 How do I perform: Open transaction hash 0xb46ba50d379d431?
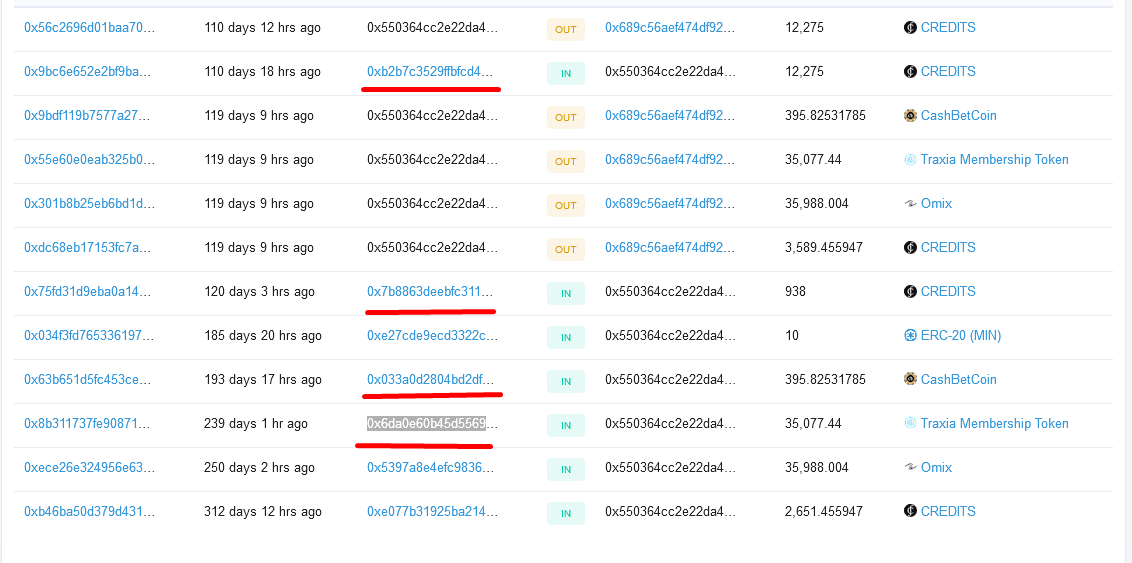pyautogui.click(x=90, y=512)
